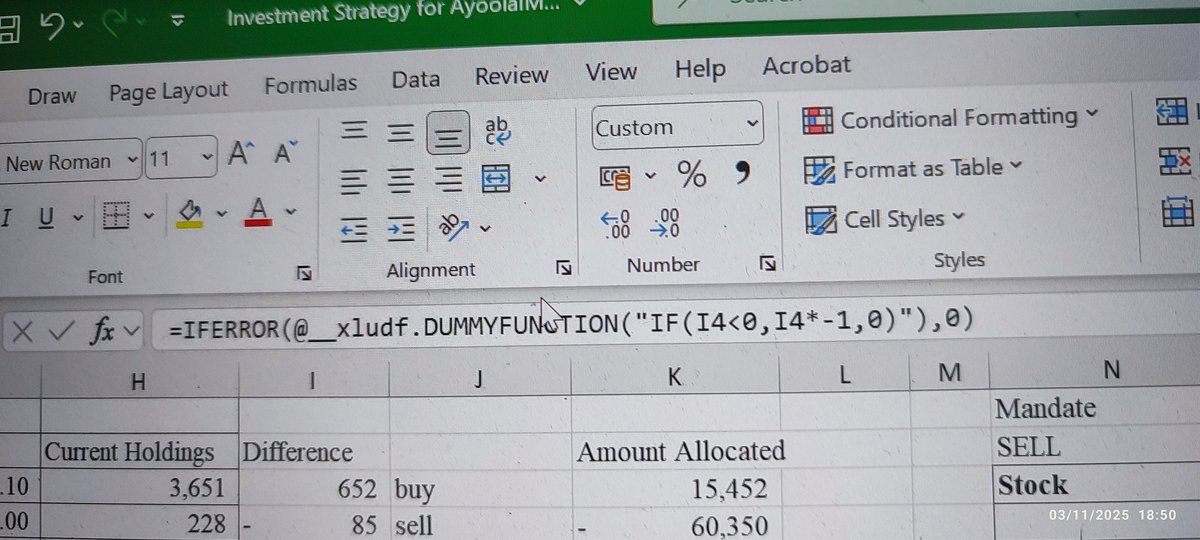This screenshot has height=540, width=1200.
Task: Toggle underline formatting
Action: (46, 217)
